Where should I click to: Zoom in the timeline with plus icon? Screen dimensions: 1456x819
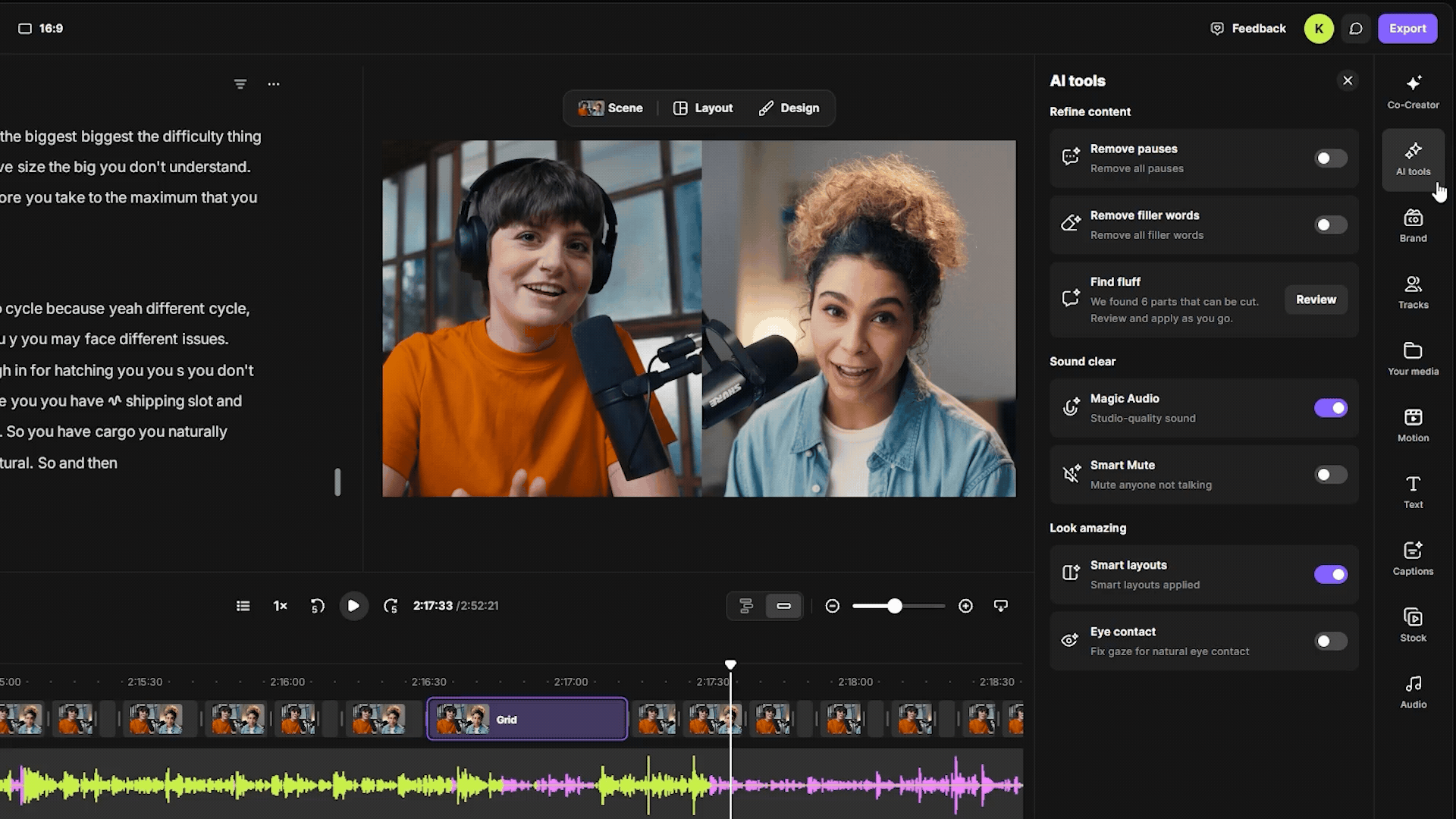(x=965, y=606)
